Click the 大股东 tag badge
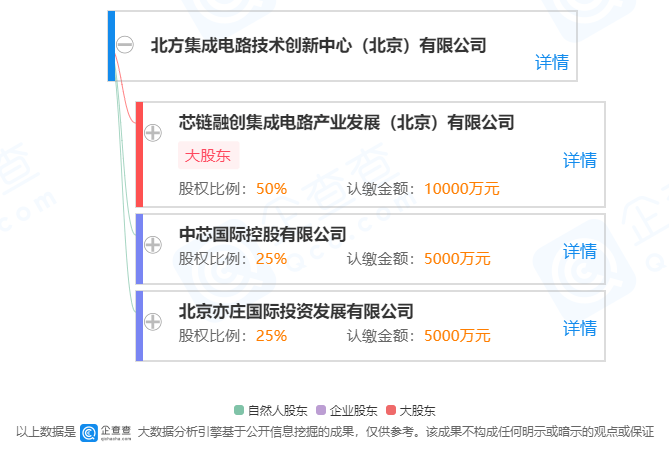Screen dimensions: 669x449 [209, 156]
